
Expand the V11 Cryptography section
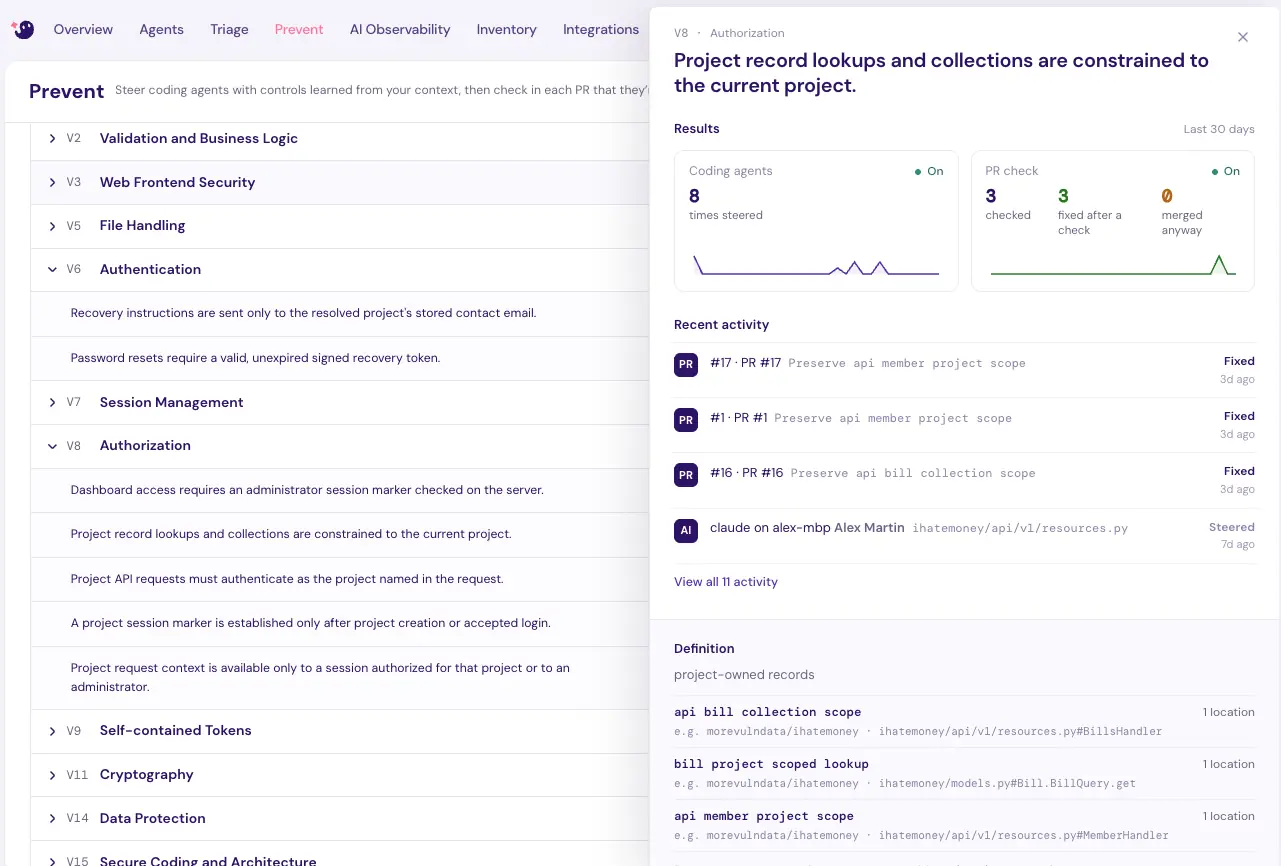[x=53, y=775]
